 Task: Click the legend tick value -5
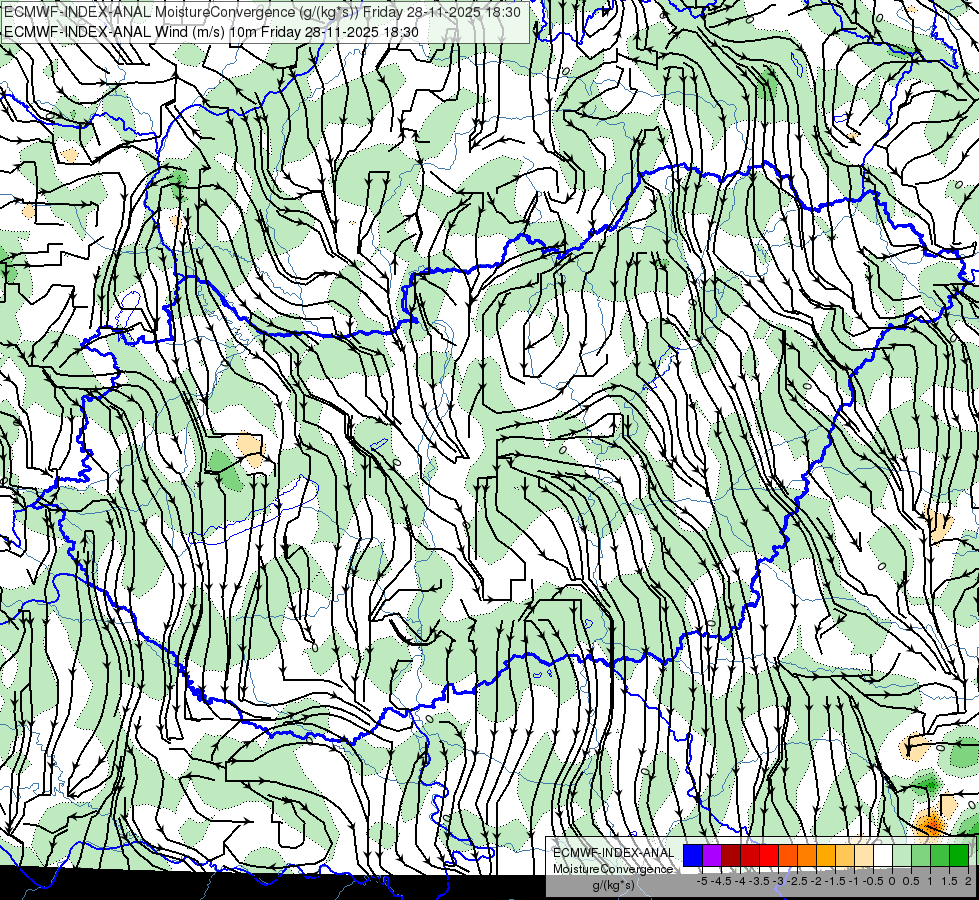point(702,881)
